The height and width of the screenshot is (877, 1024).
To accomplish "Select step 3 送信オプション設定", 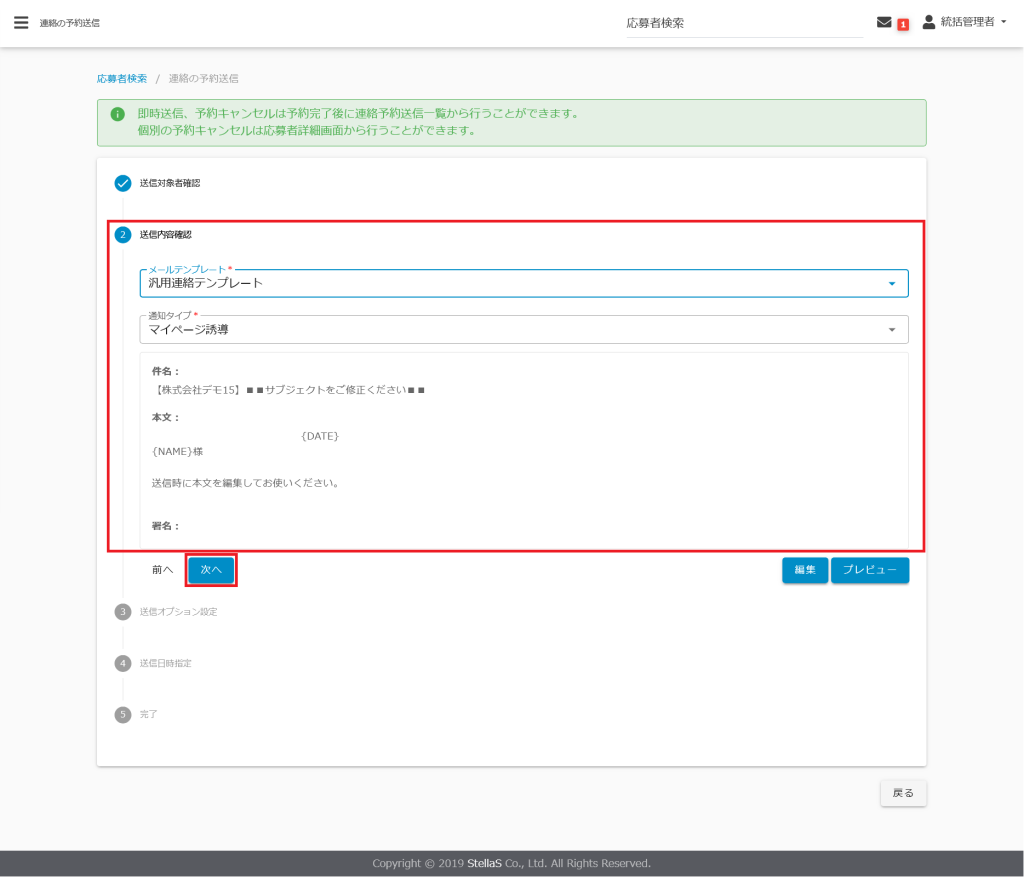I will click(123, 611).
